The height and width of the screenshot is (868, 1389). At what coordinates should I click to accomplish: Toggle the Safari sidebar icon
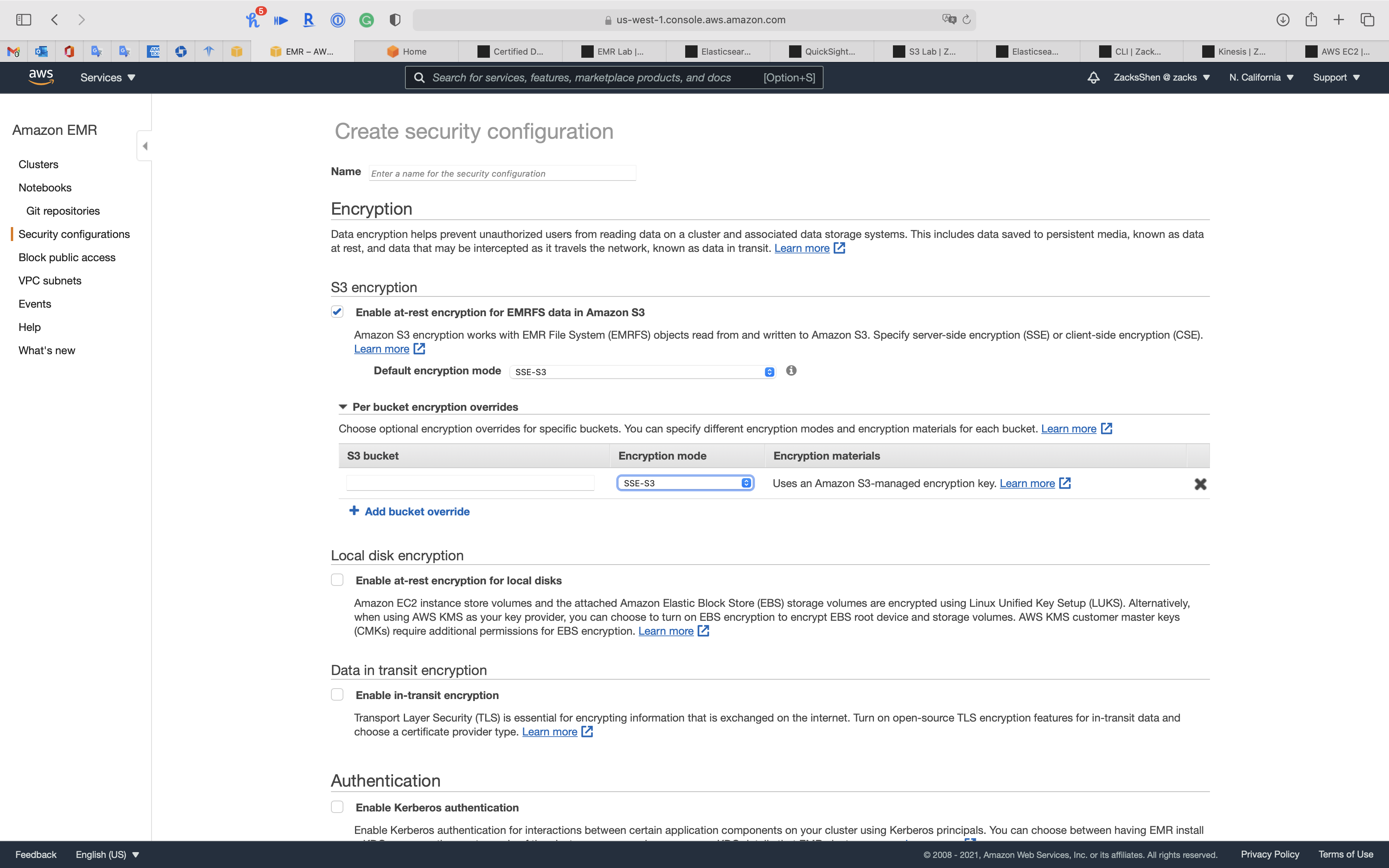[x=24, y=19]
